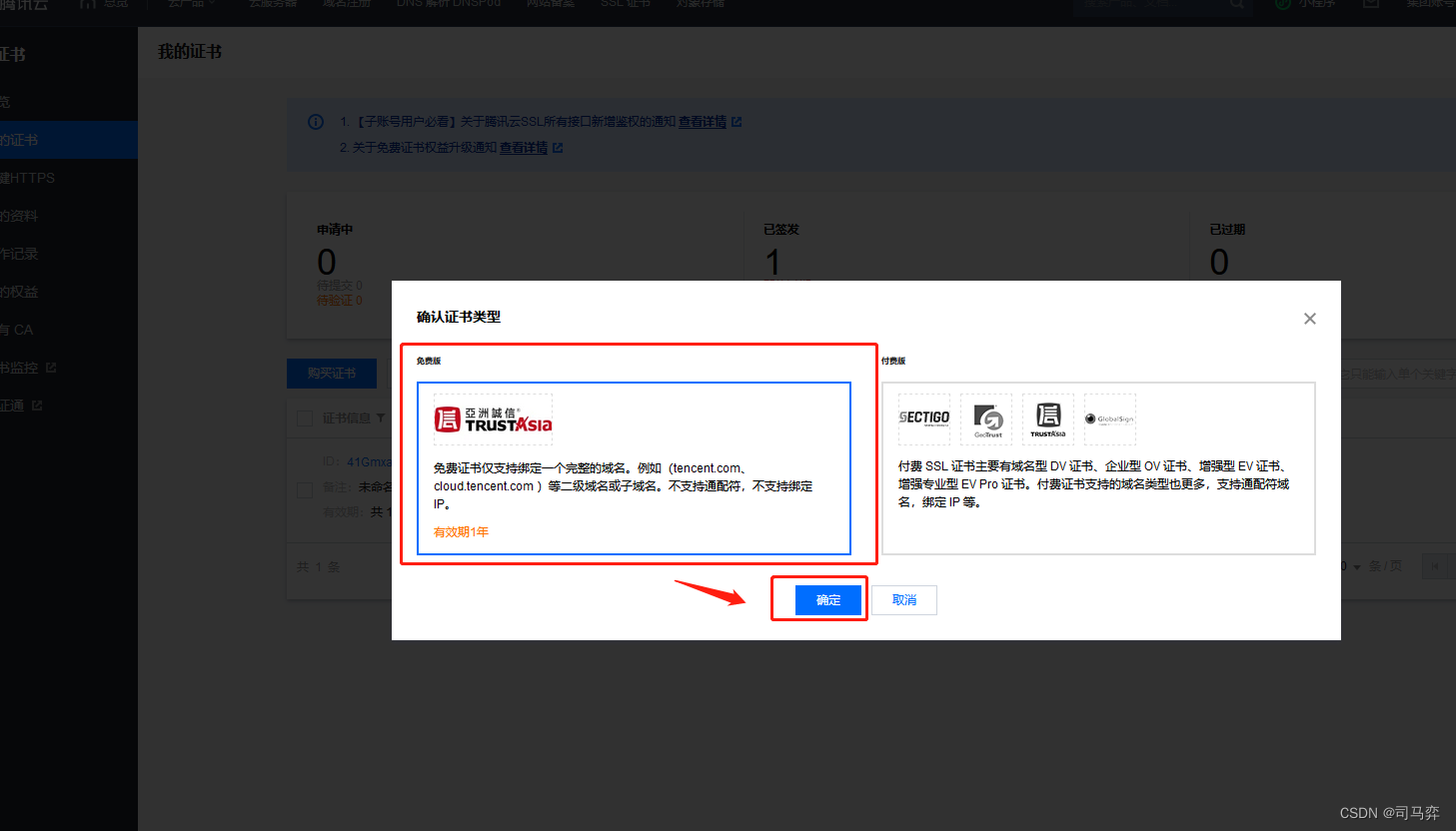Click the small TrustAsia logo in paid card
This screenshot has height=831, width=1456.
[x=1048, y=418]
